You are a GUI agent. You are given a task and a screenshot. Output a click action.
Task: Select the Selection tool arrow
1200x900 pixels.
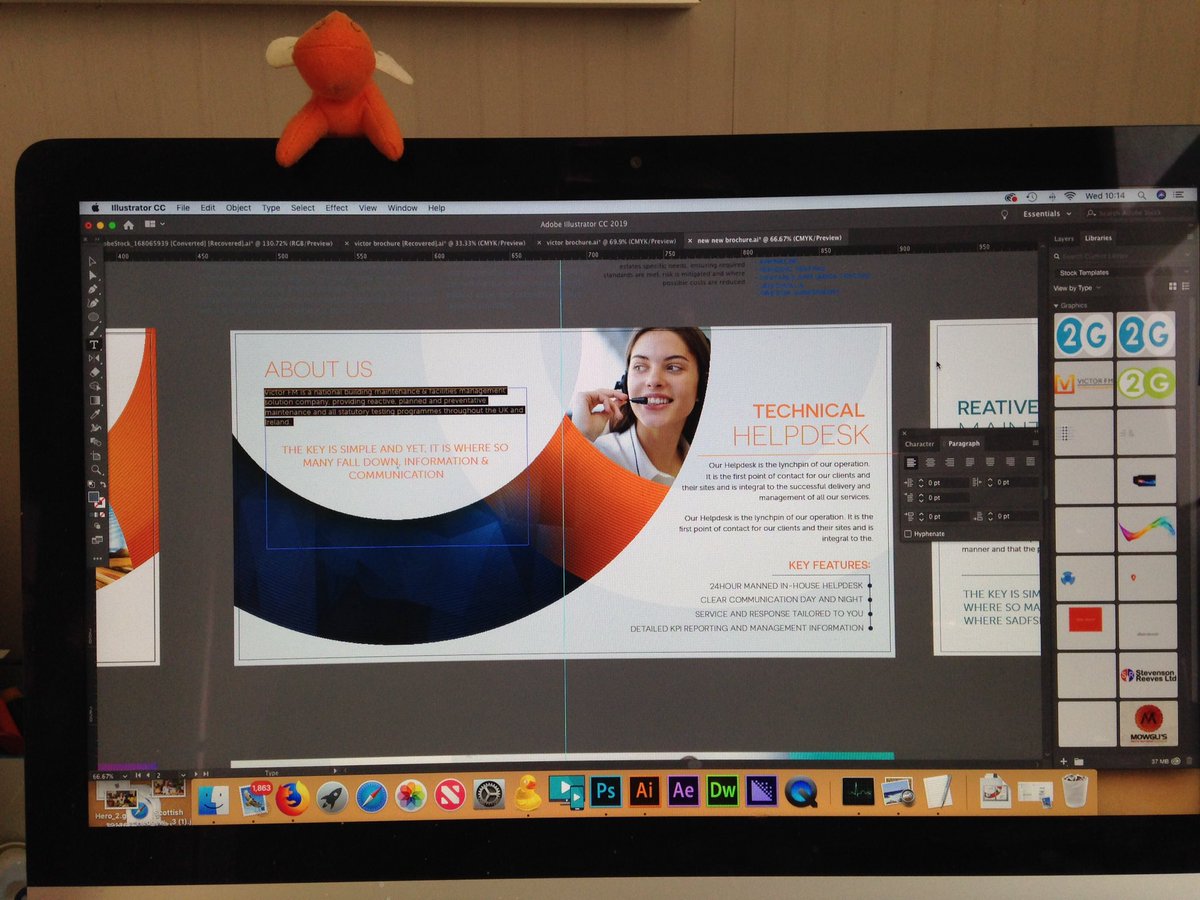click(x=93, y=260)
